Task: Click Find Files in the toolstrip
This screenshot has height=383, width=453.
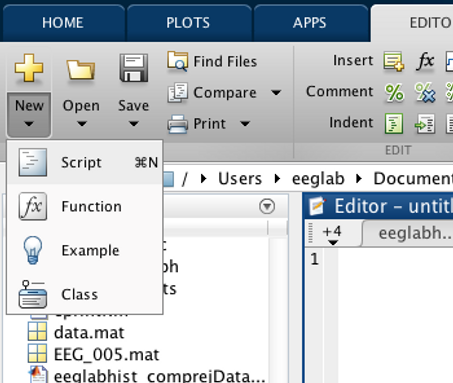Action: click(x=212, y=61)
